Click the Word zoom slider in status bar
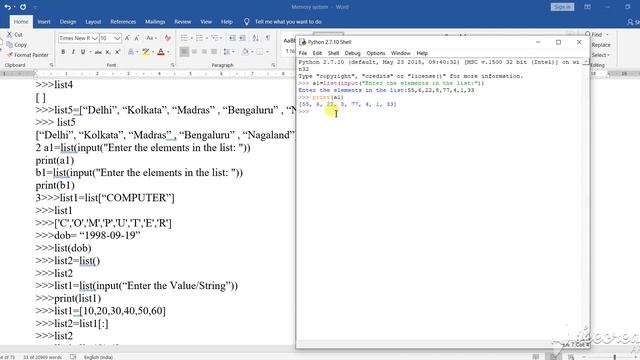The height and width of the screenshot is (360, 640). click(x=614, y=357)
